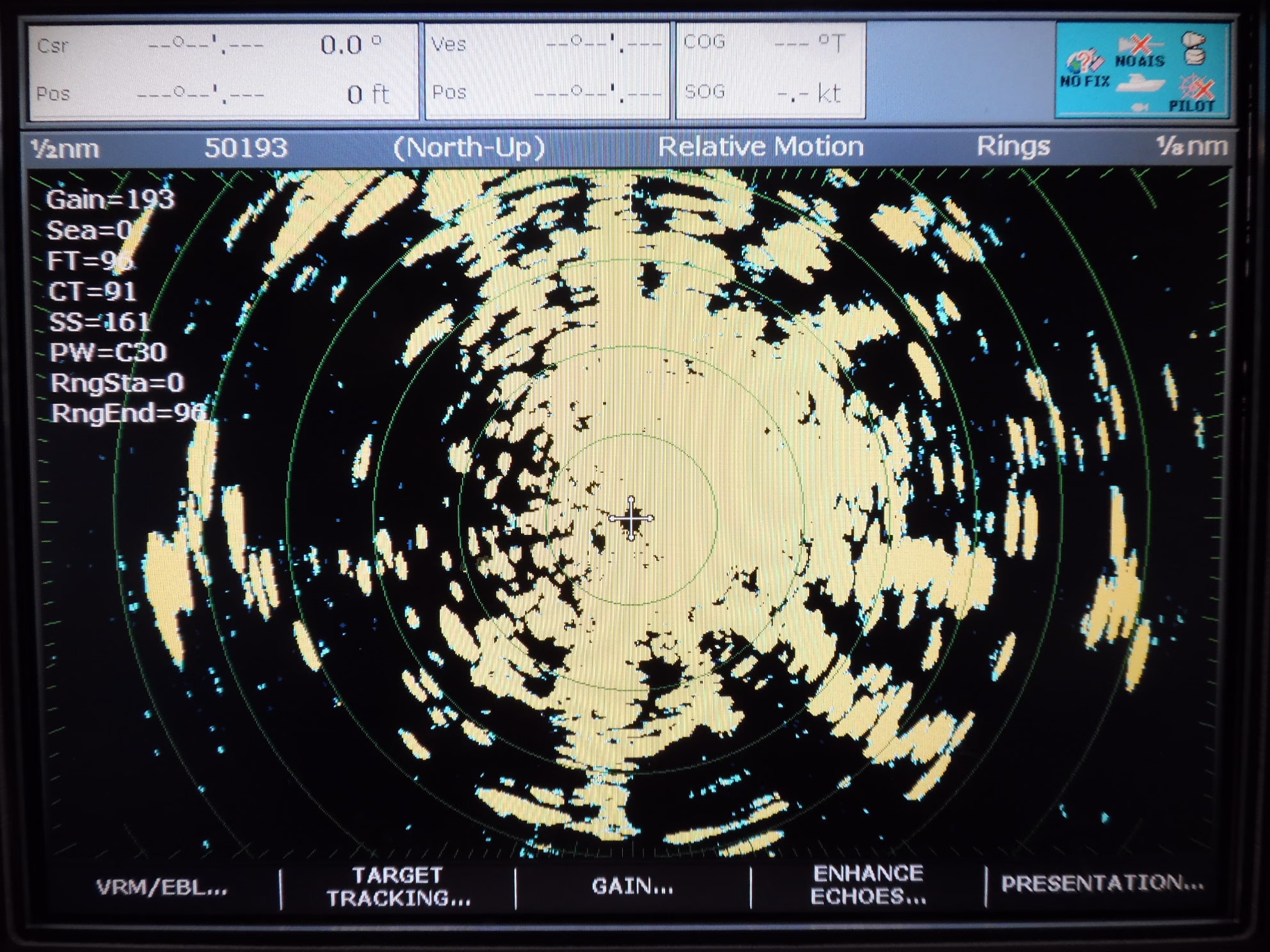
Task: Click the data stack icon above PILOT
Action: click(x=1194, y=49)
